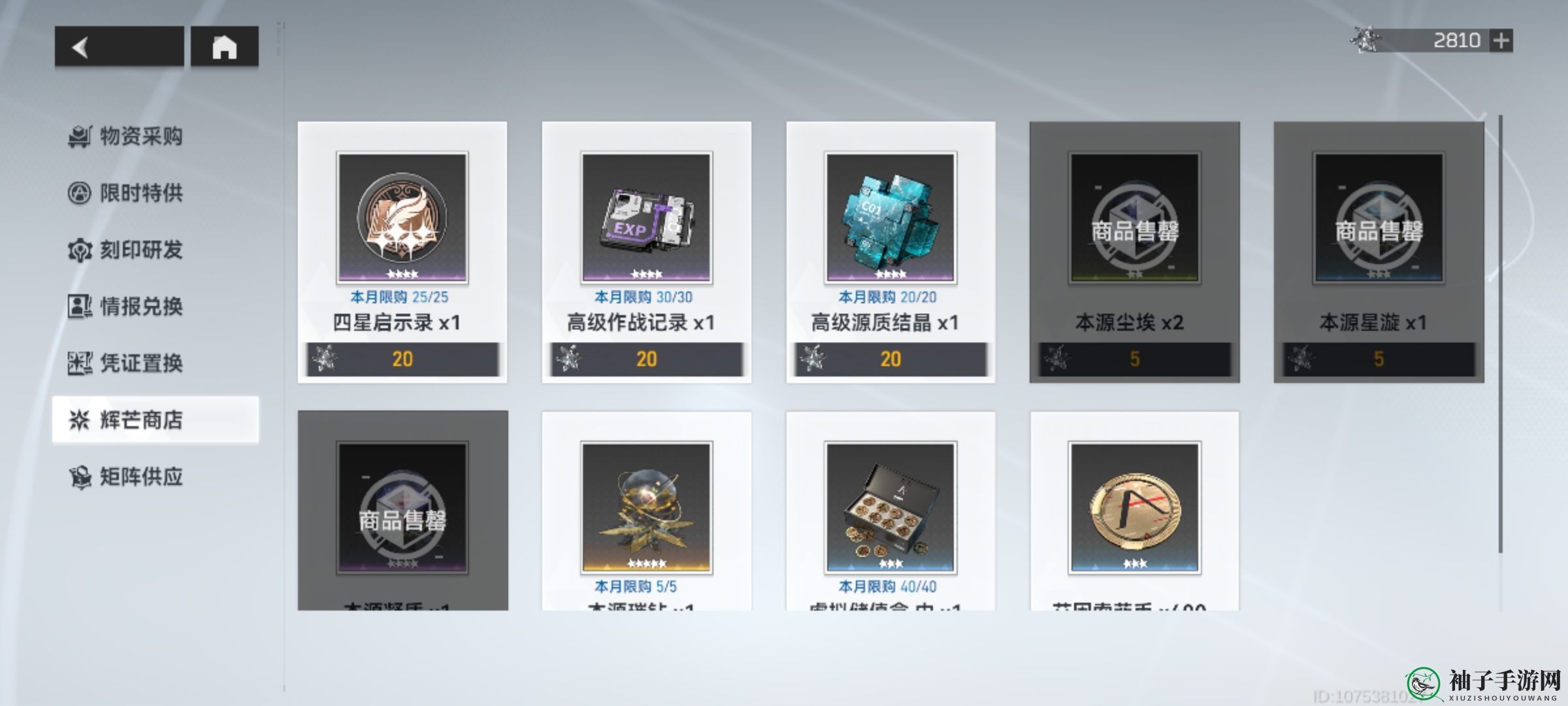
Task: Select 限时特供 sidebar entry
Action: [x=125, y=193]
